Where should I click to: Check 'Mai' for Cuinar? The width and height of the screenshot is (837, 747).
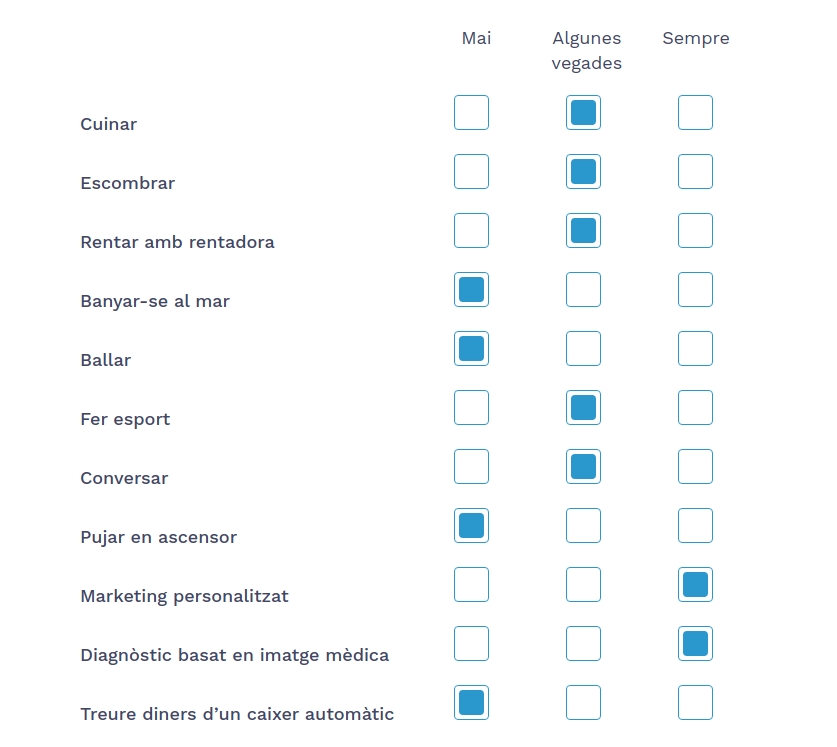coord(471,113)
